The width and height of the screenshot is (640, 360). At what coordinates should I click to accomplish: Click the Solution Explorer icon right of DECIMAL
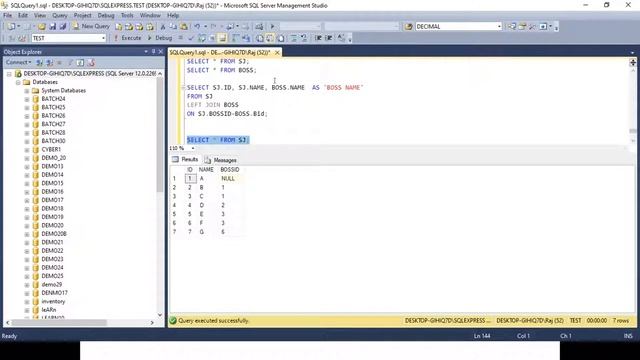(x=512, y=27)
